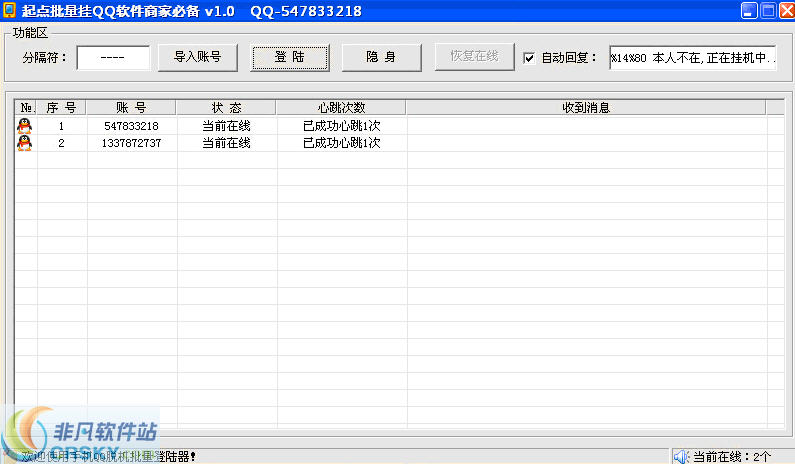Click the No. column header
Screen dimensions: 795x464
click(x=26, y=108)
